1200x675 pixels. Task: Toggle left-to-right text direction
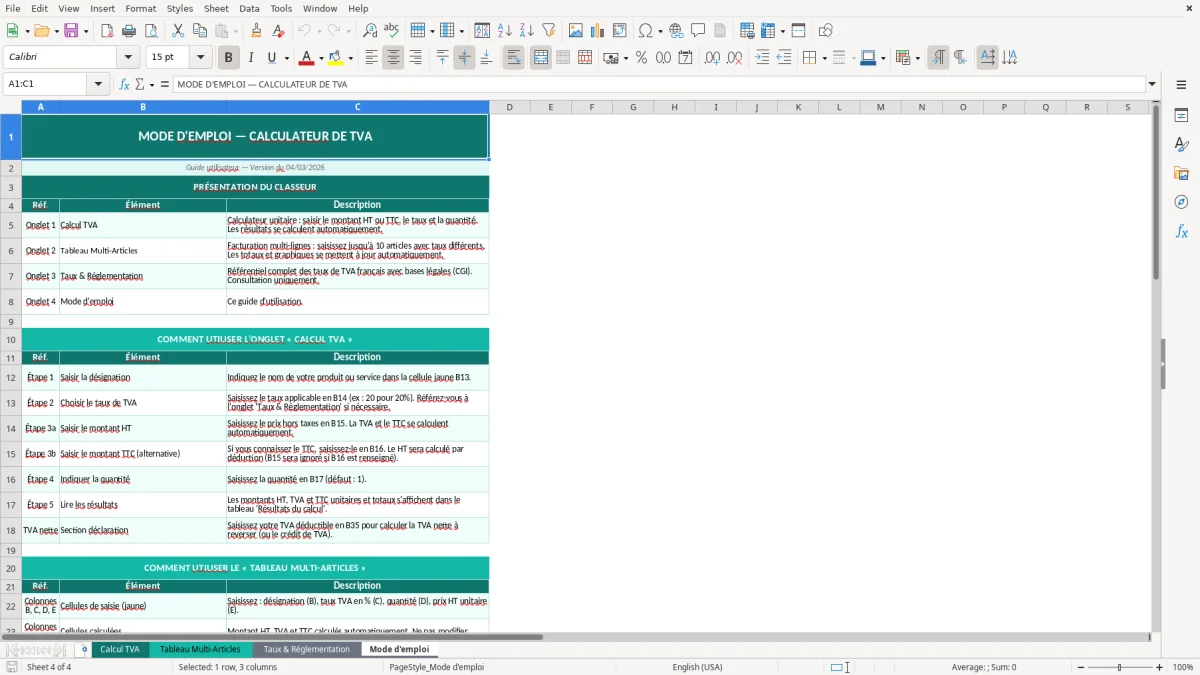pos(937,58)
